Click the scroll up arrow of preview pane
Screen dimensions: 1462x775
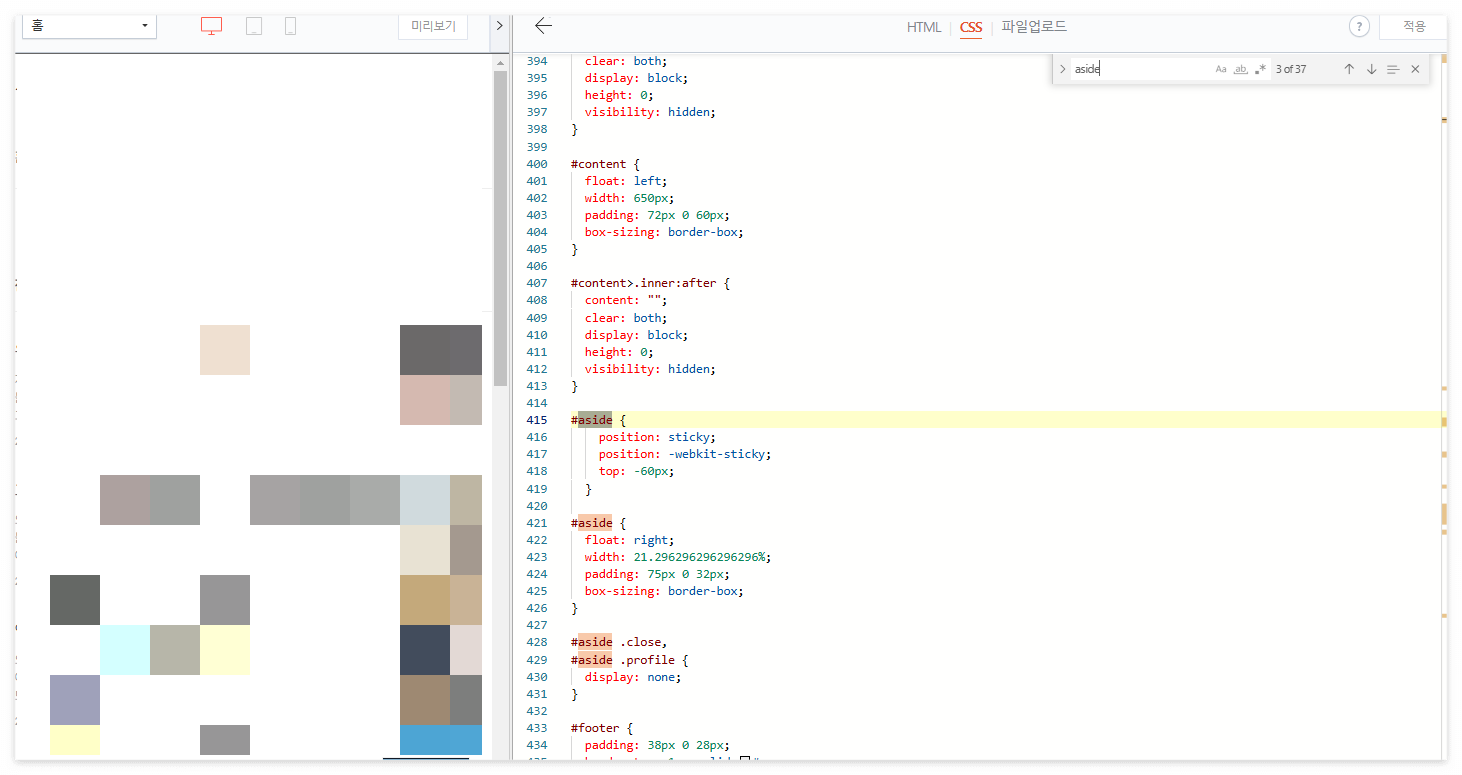point(501,63)
